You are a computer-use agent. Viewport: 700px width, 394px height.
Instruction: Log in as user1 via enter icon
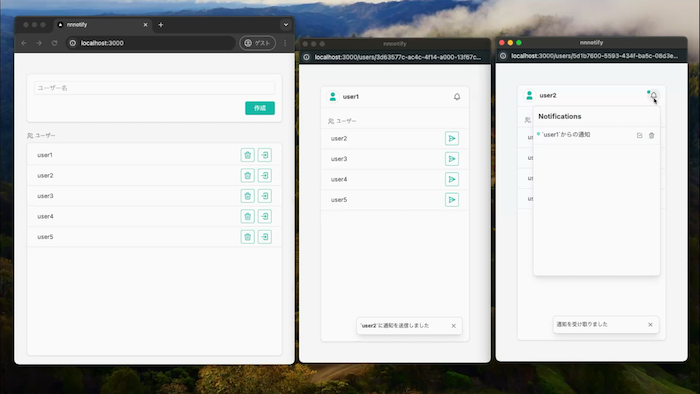coord(265,155)
